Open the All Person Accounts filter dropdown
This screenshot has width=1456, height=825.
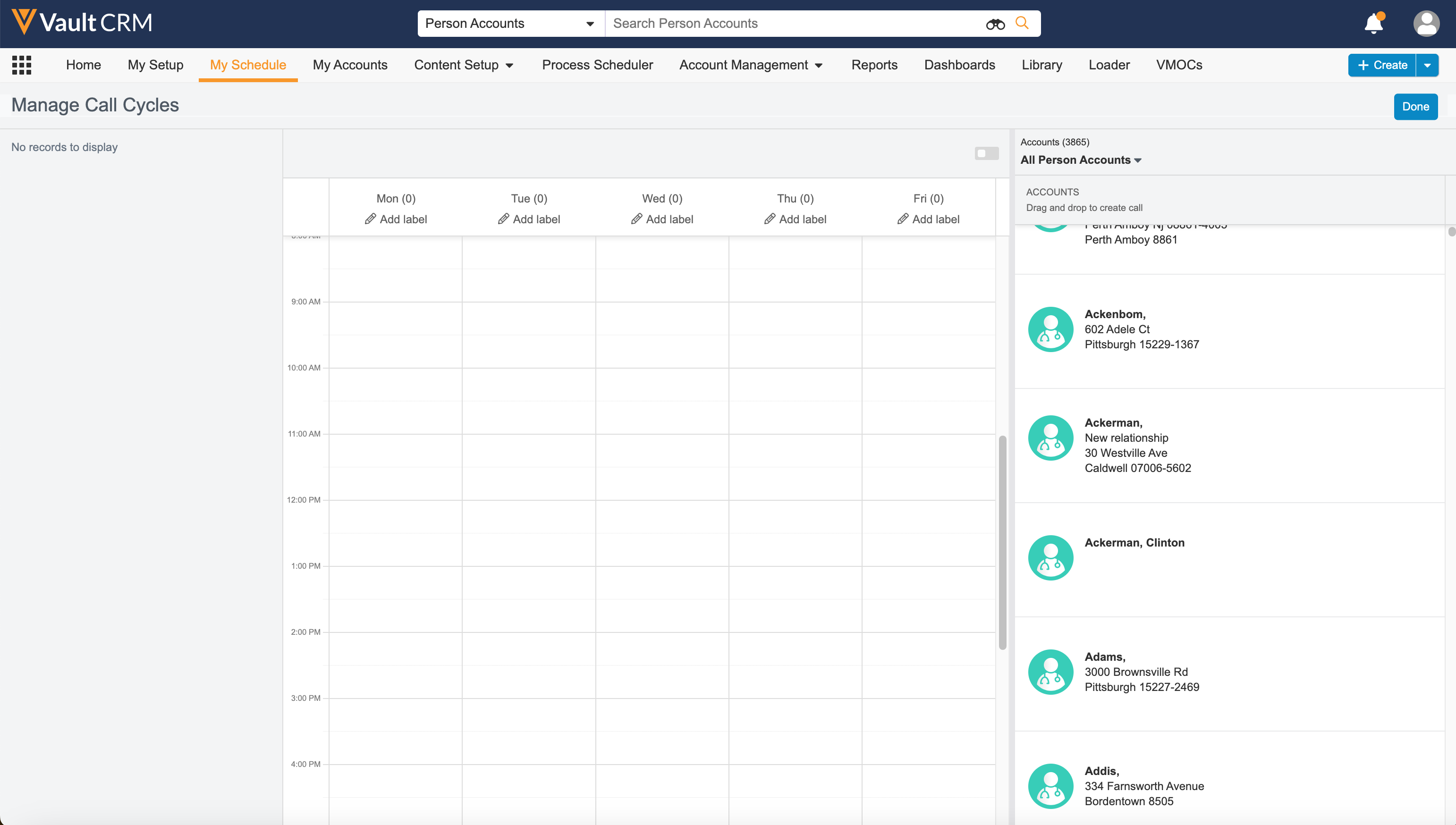(x=1081, y=160)
